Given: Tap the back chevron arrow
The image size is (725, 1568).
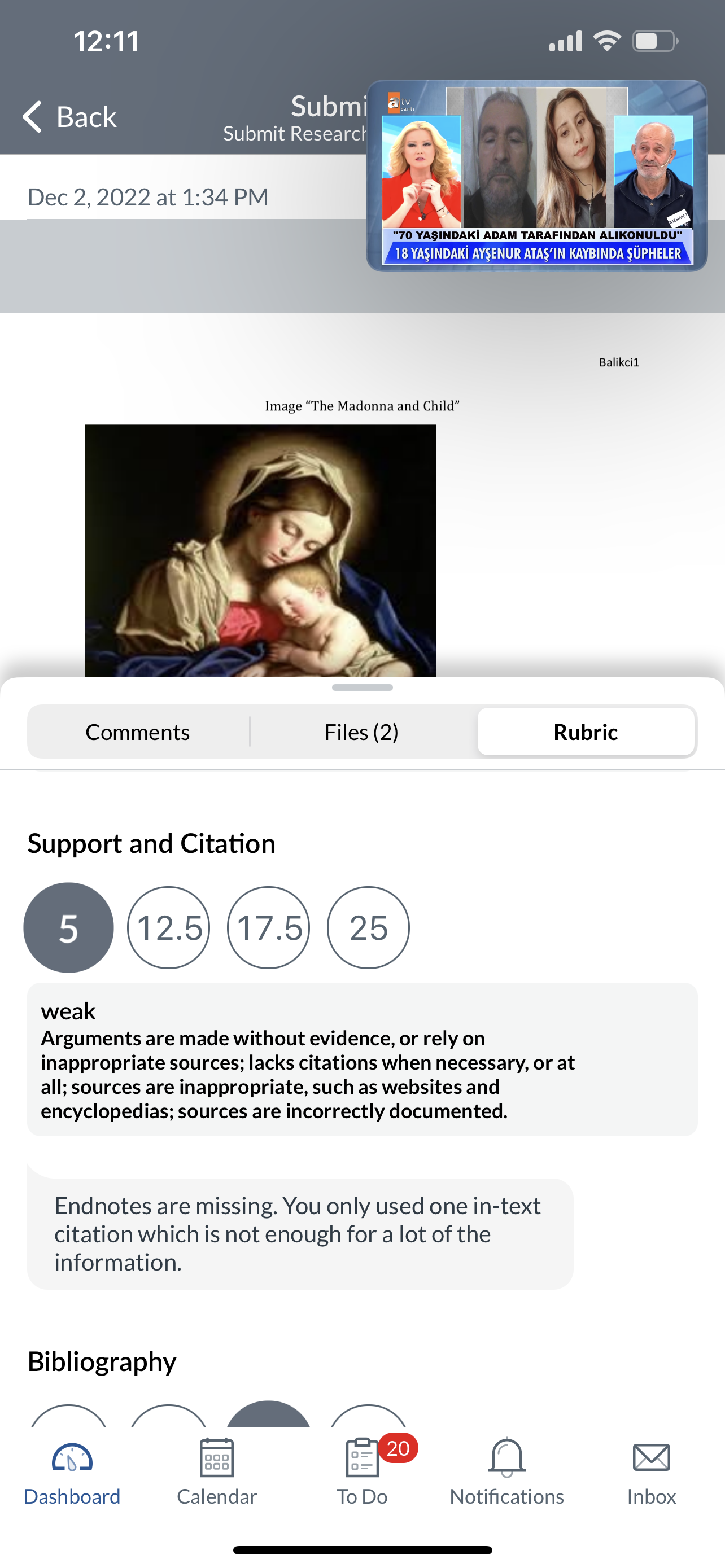Looking at the screenshot, I should pos(32,116).
